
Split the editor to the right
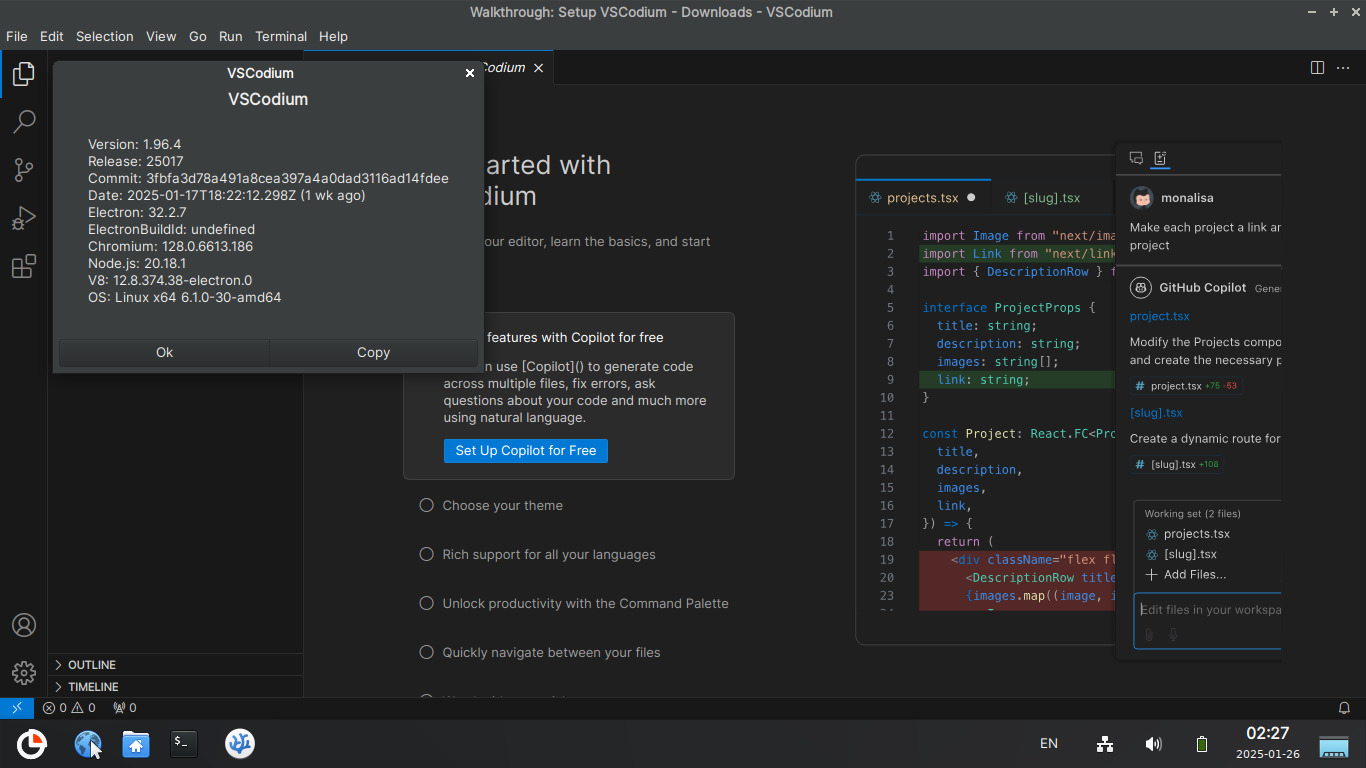(x=1318, y=68)
